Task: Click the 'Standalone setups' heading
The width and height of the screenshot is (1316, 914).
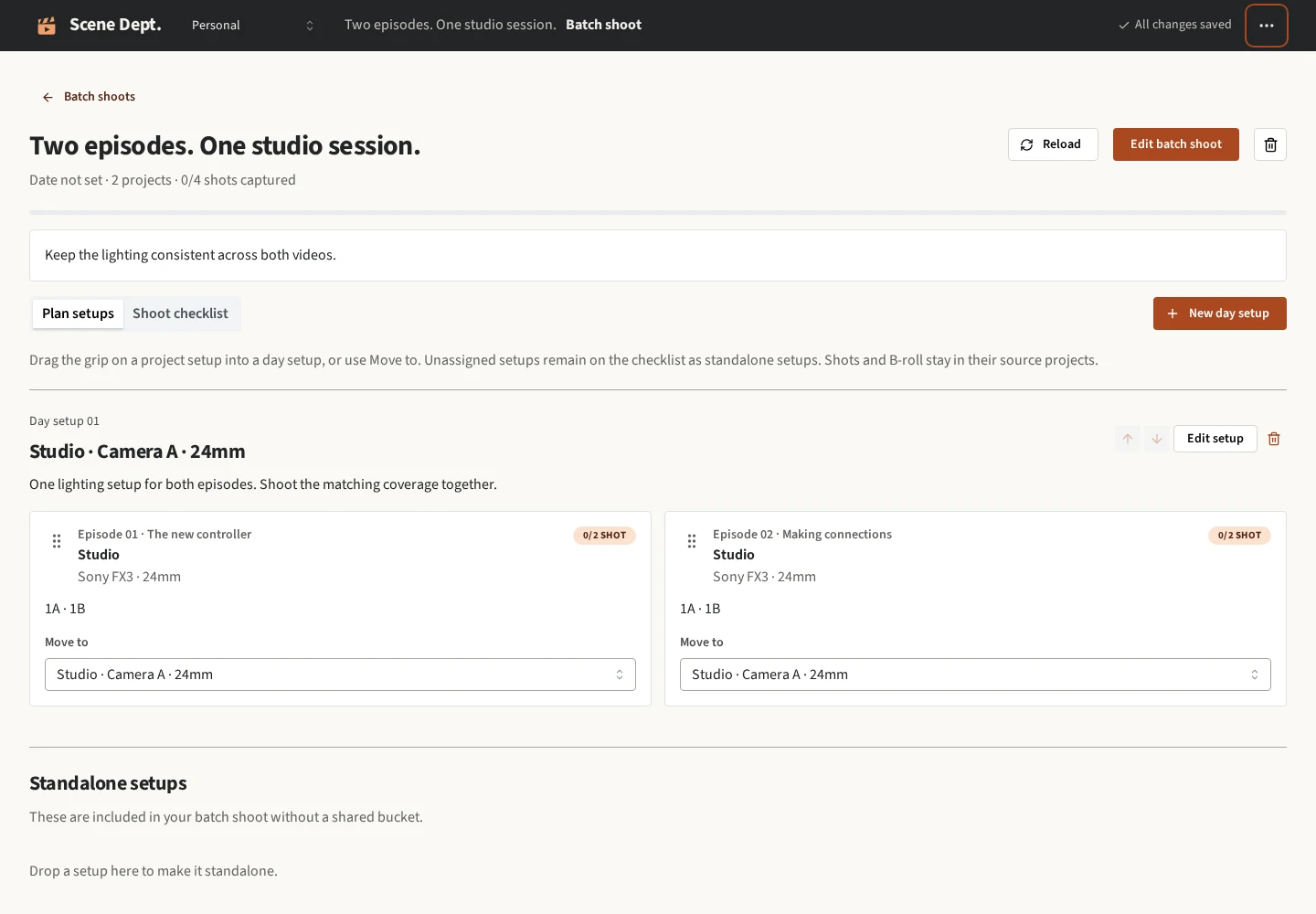Action: 108,783
